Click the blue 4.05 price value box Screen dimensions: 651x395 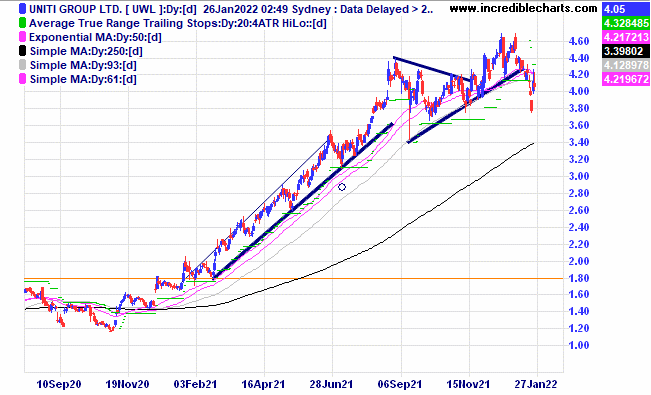point(625,9)
